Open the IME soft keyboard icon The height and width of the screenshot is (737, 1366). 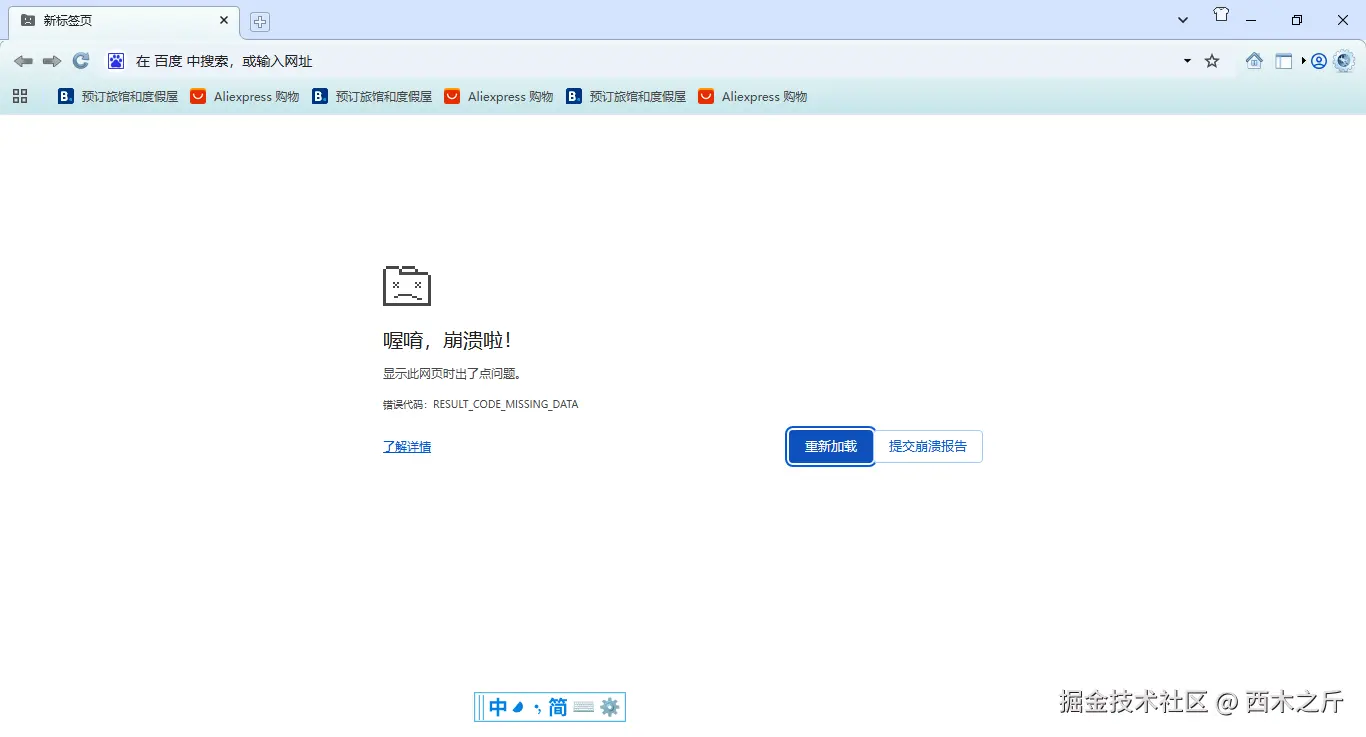point(584,708)
